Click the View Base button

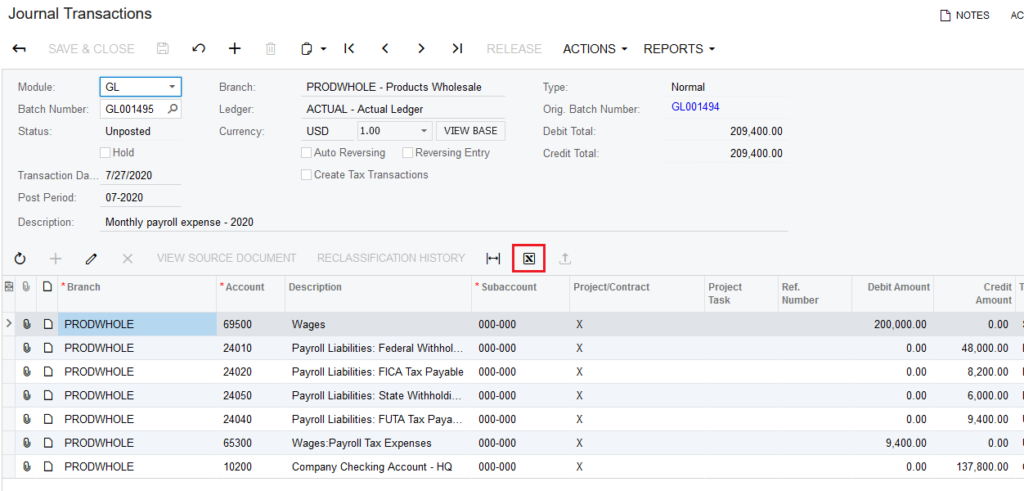coord(470,131)
